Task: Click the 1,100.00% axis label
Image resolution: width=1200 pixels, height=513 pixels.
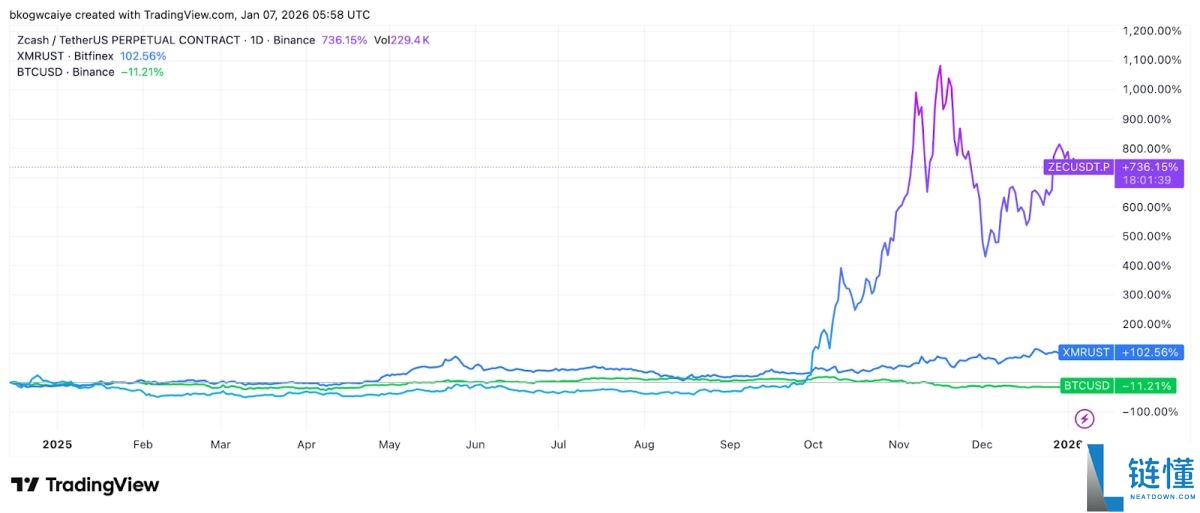Action: coord(1154,59)
